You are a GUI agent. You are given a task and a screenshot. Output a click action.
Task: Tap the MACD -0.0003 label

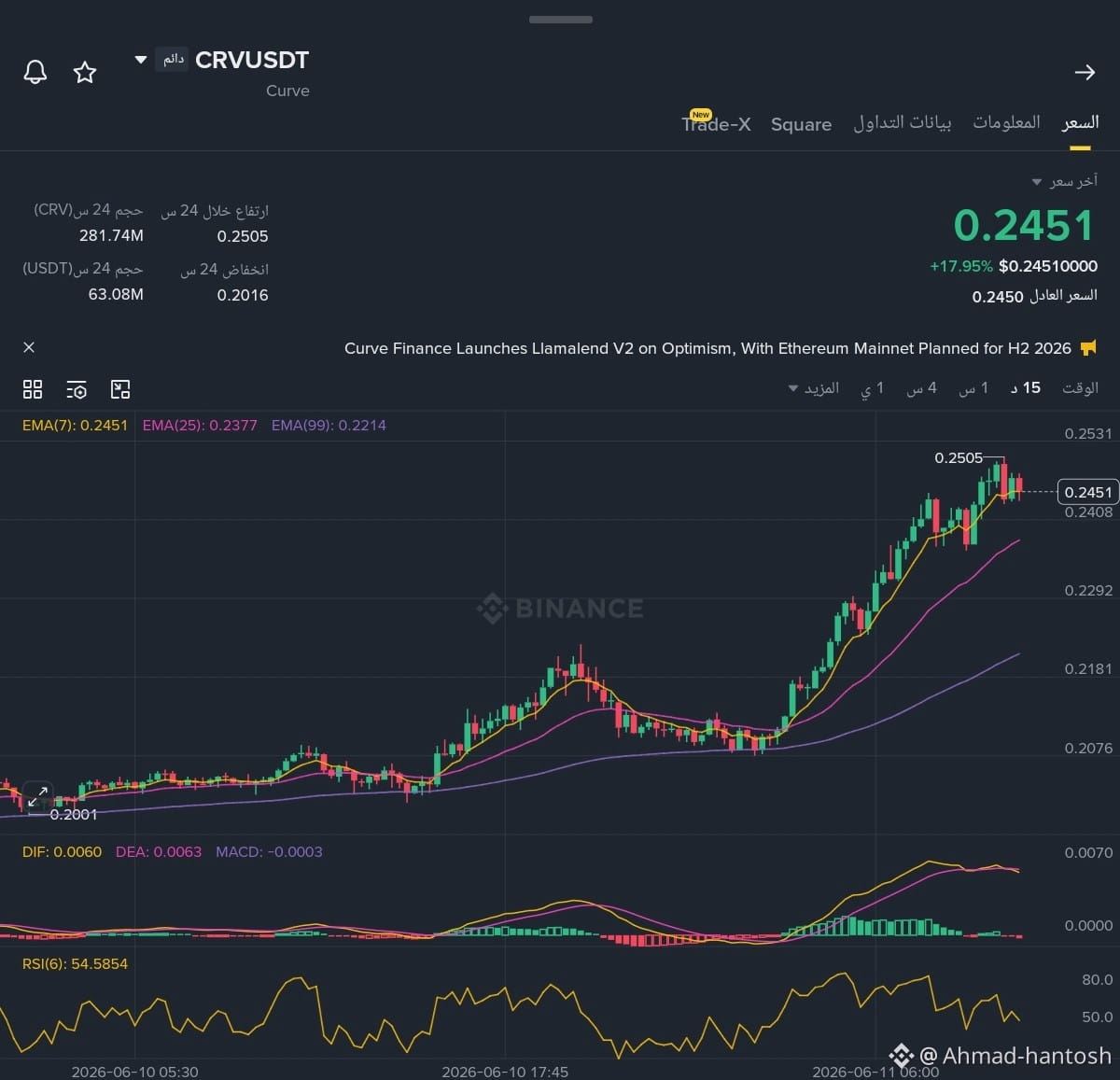[269, 851]
